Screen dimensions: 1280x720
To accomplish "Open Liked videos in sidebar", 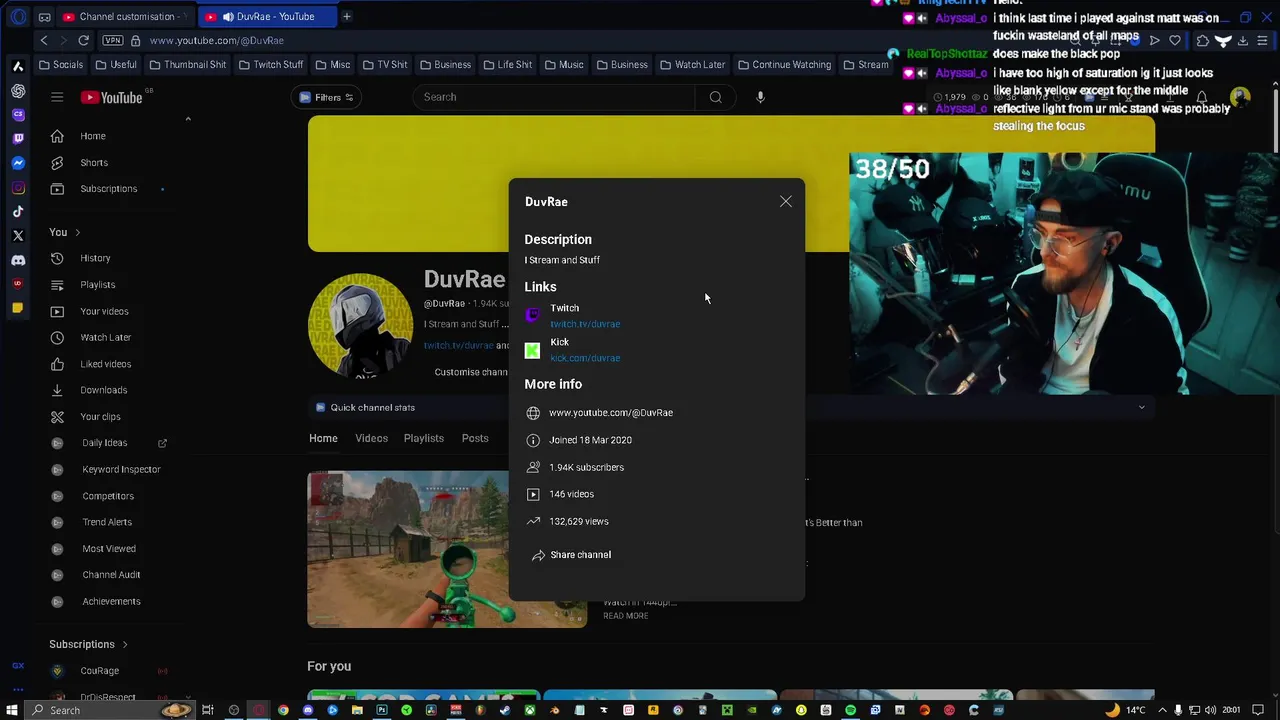I will click(x=105, y=364).
